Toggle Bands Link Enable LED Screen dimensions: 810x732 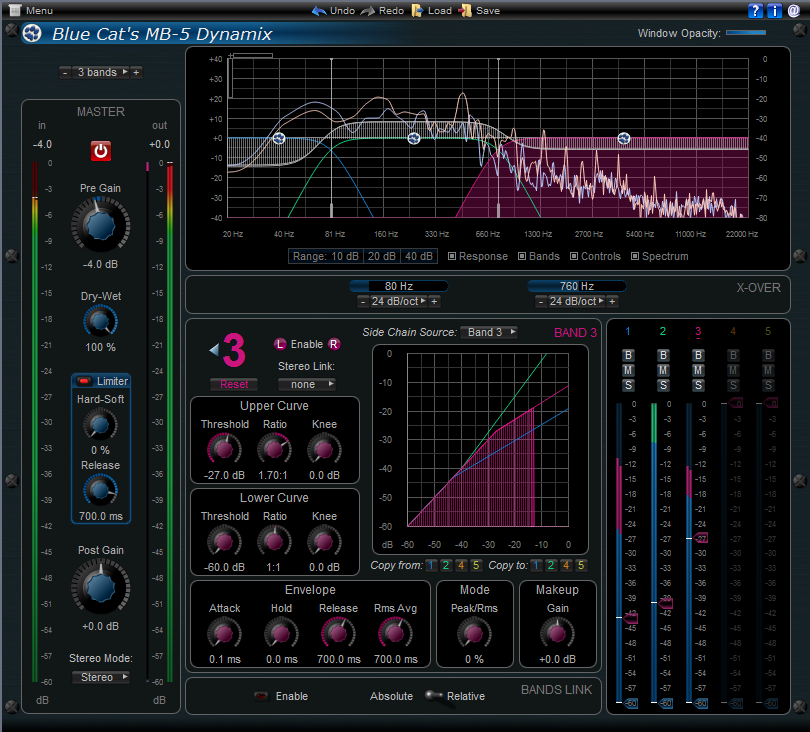pyautogui.click(x=261, y=696)
